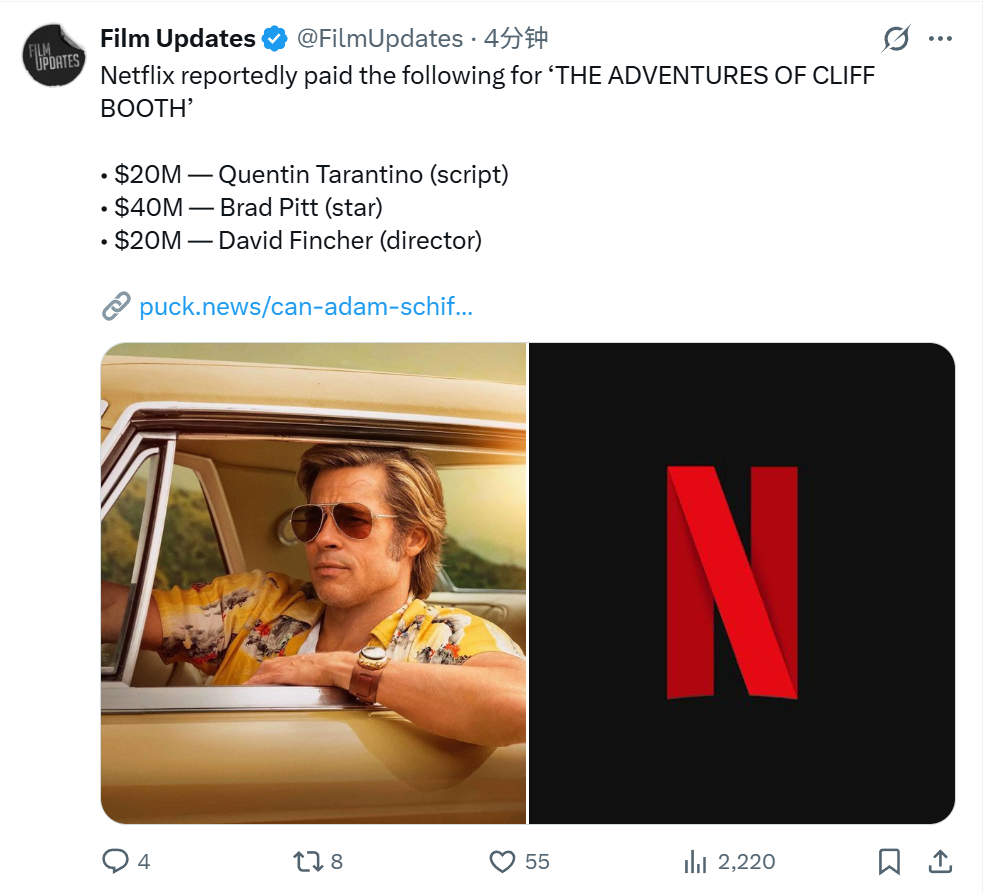988x894 pixels.
Task: Click the like count 55
Action: (537, 861)
